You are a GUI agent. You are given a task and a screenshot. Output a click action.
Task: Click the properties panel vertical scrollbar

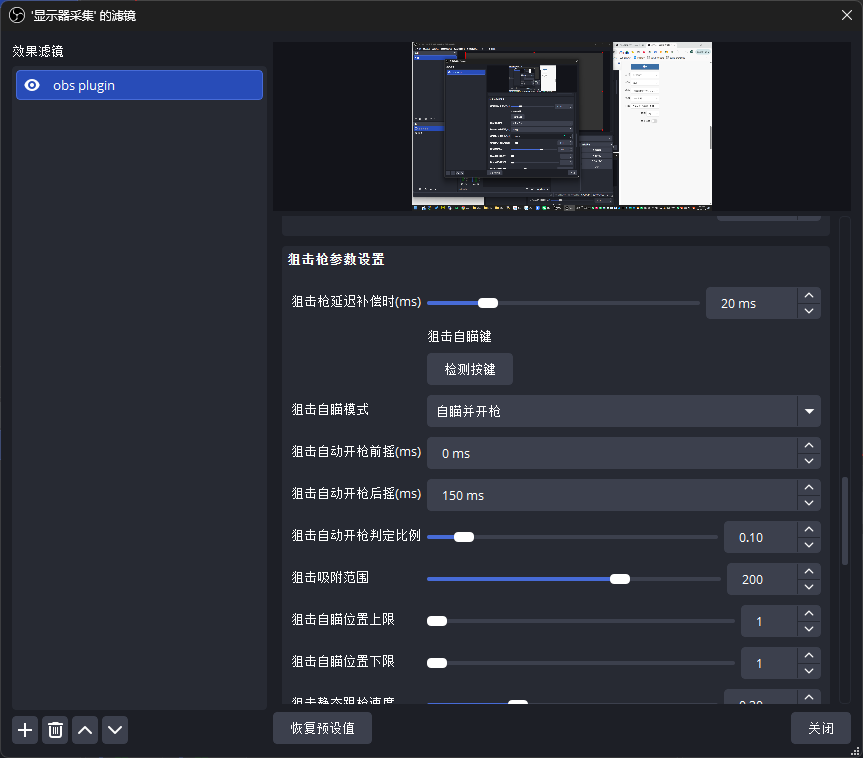[845, 521]
